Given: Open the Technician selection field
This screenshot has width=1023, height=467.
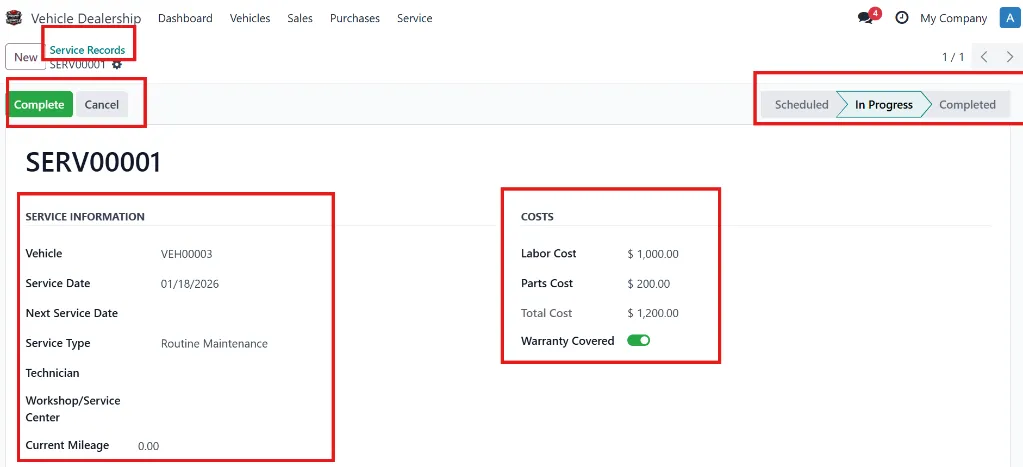Looking at the screenshot, I should [x=241, y=373].
